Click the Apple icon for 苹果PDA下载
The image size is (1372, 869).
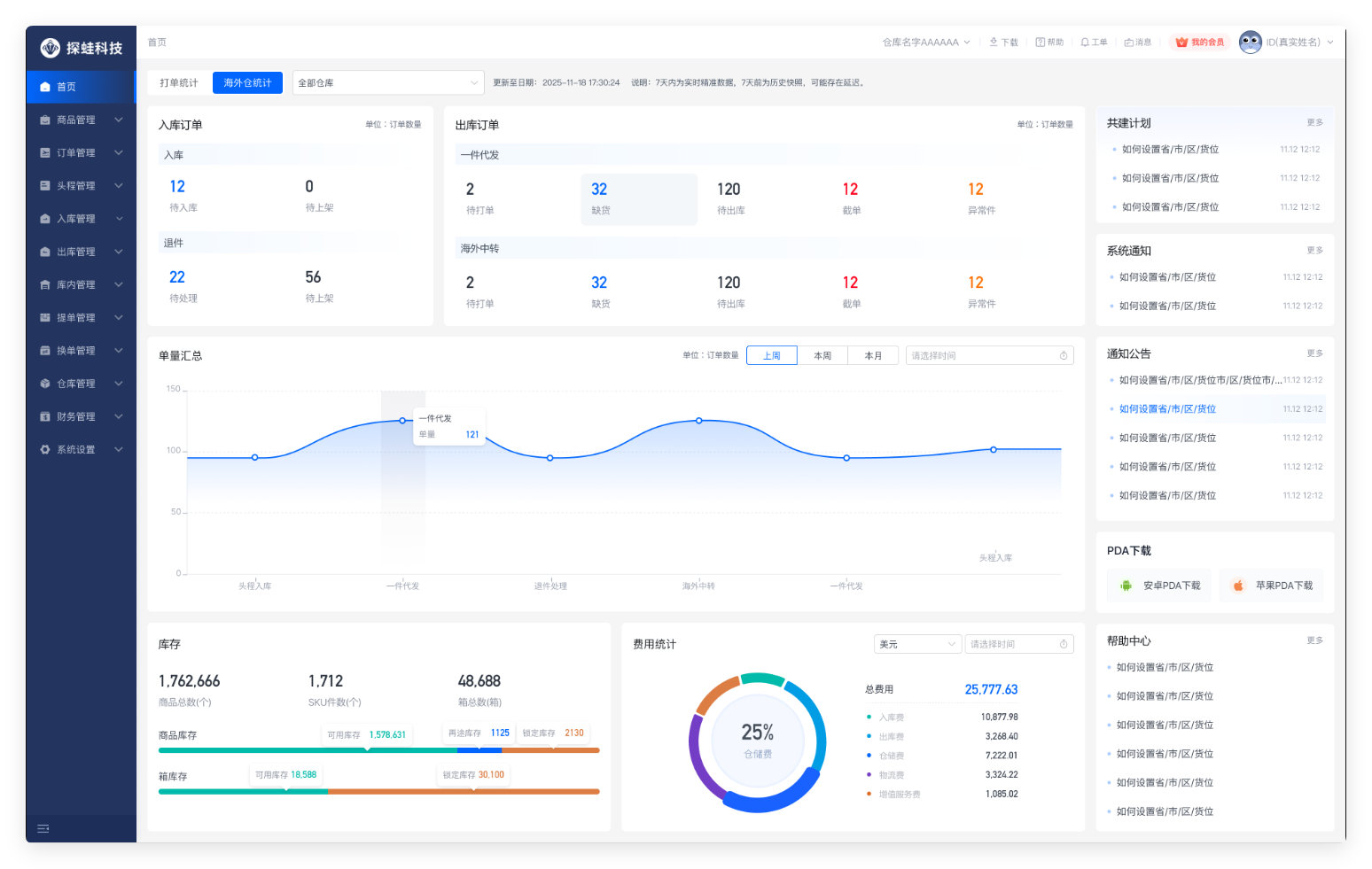point(1239,586)
